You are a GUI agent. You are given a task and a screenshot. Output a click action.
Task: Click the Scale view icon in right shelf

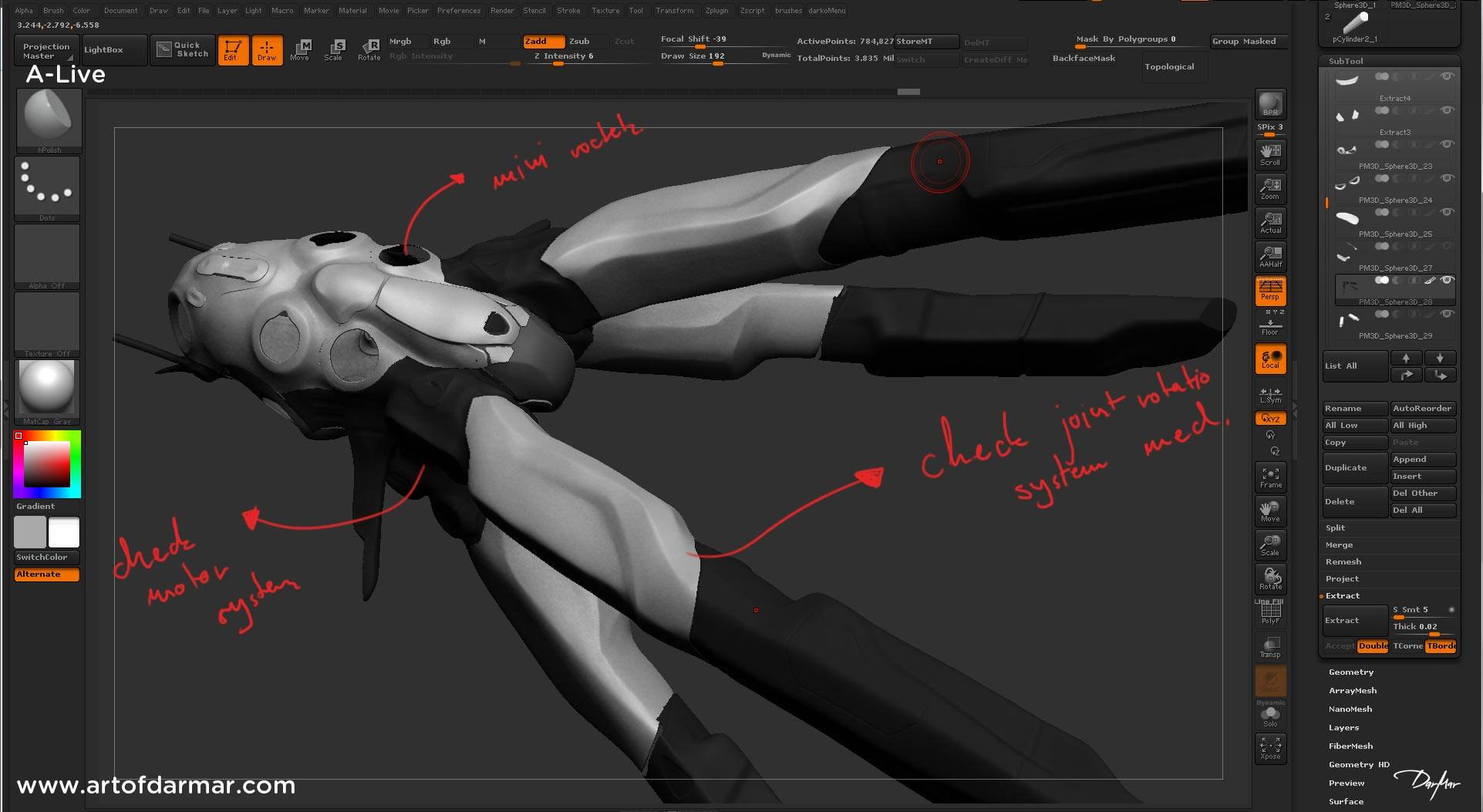click(1270, 544)
